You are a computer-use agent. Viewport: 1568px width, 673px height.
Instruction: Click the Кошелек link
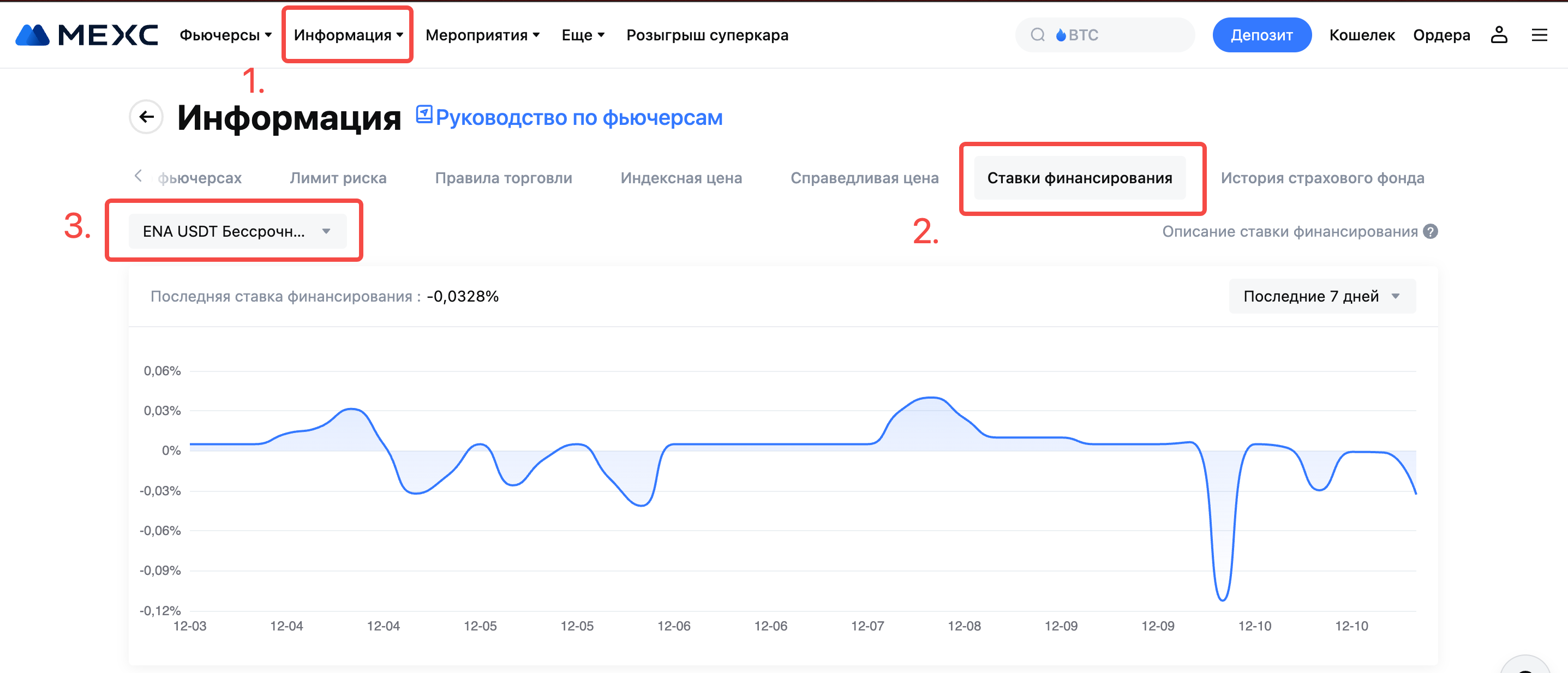tap(1362, 35)
